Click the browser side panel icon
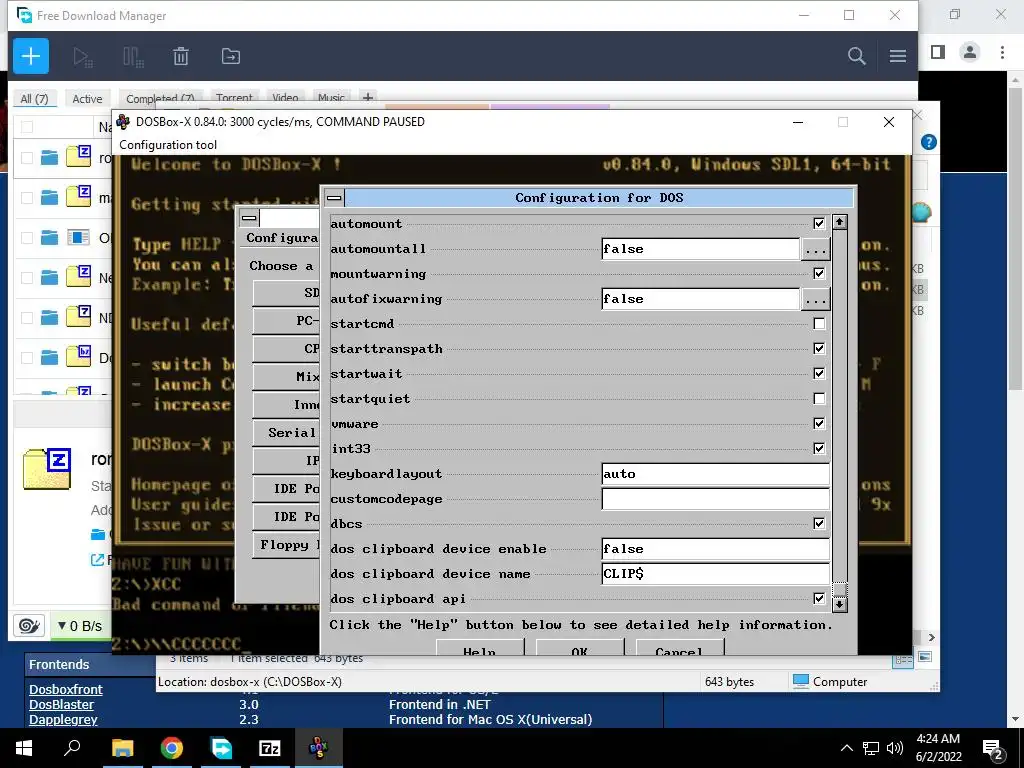Image resolution: width=1024 pixels, height=768 pixels. pyautogui.click(x=938, y=52)
